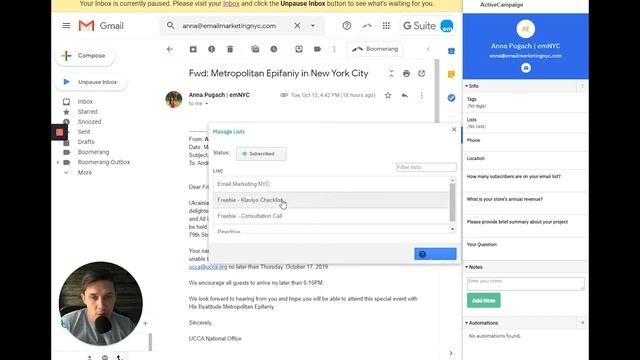Open the Subscribed status dropdown
This screenshot has width=640, height=360.
click(x=261, y=154)
